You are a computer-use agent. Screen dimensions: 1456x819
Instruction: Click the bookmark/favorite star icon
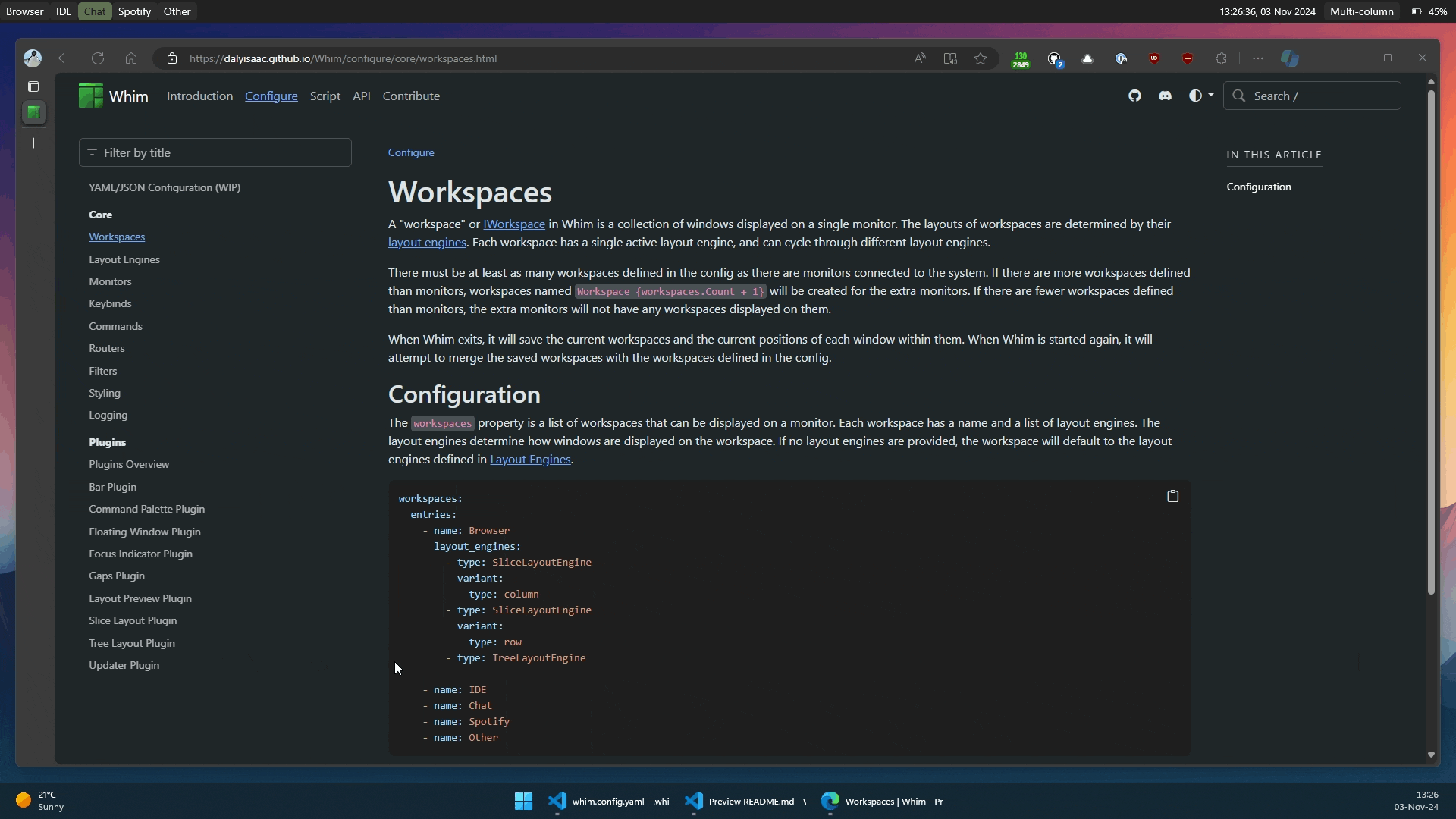[980, 58]
